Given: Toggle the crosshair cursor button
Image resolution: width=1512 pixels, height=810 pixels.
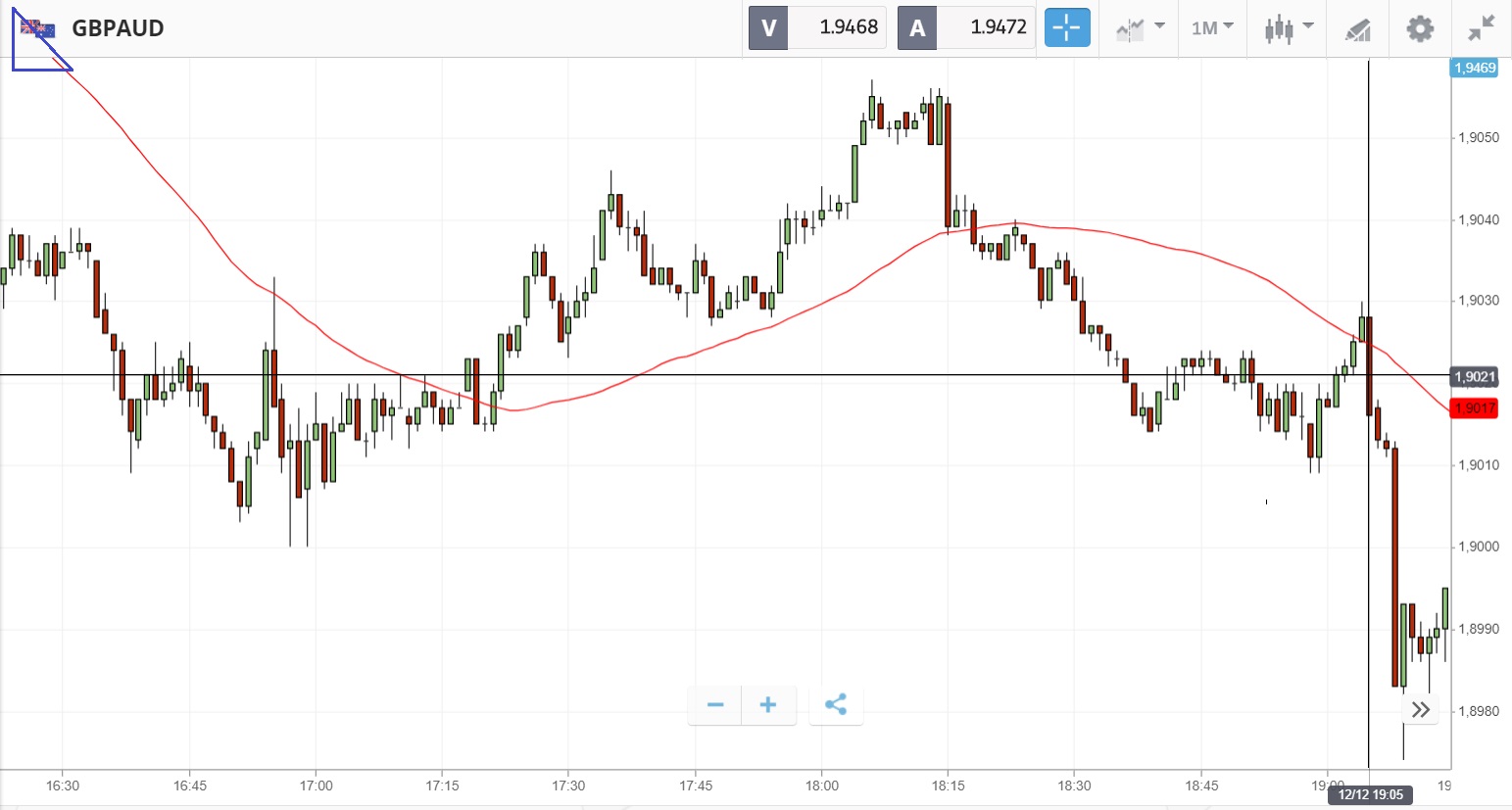Looking at the screenshot, I should click(x=1067, y=27).
